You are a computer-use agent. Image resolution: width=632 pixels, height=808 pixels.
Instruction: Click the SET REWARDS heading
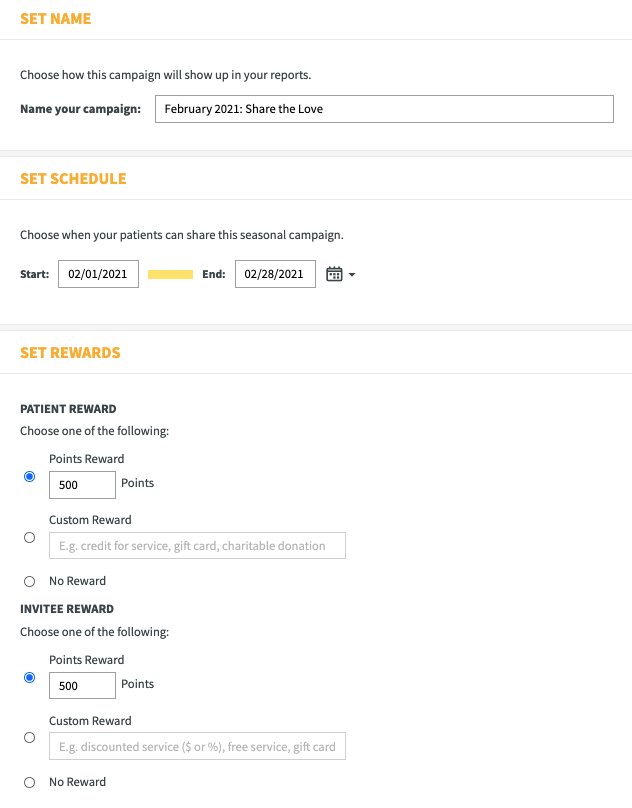point(70,353)
